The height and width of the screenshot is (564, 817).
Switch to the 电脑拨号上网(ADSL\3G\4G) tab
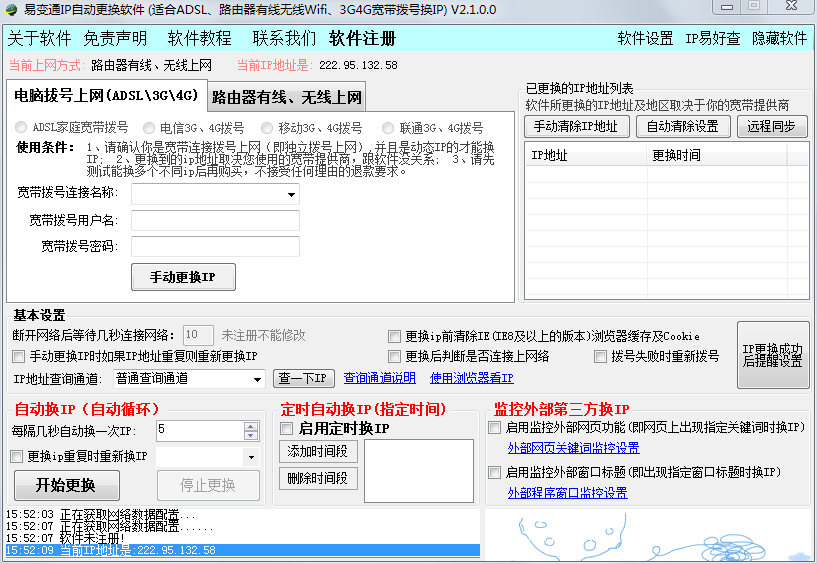106,95
